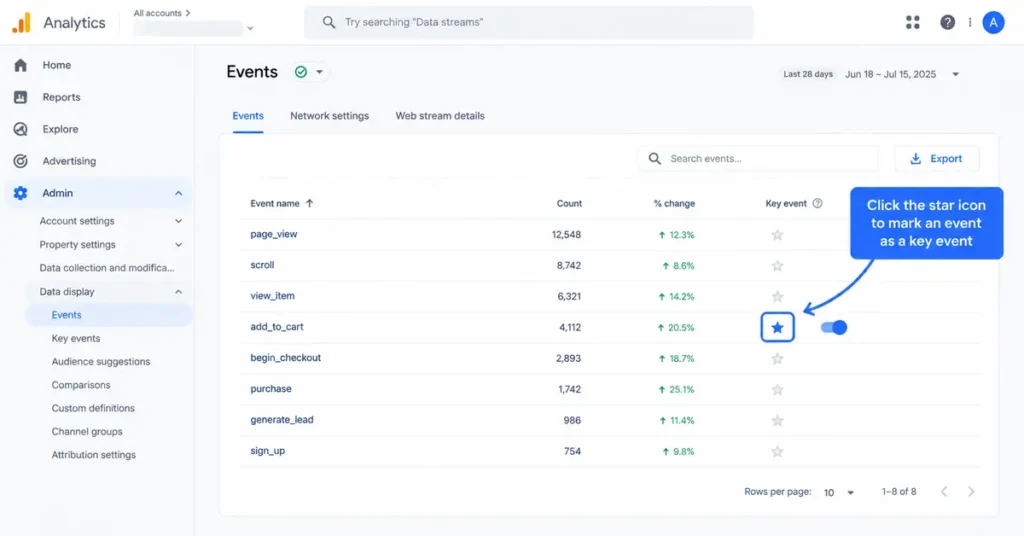Open Custom definitions in sidebar
Screen dimensions: 1024x536
[93, 408]
